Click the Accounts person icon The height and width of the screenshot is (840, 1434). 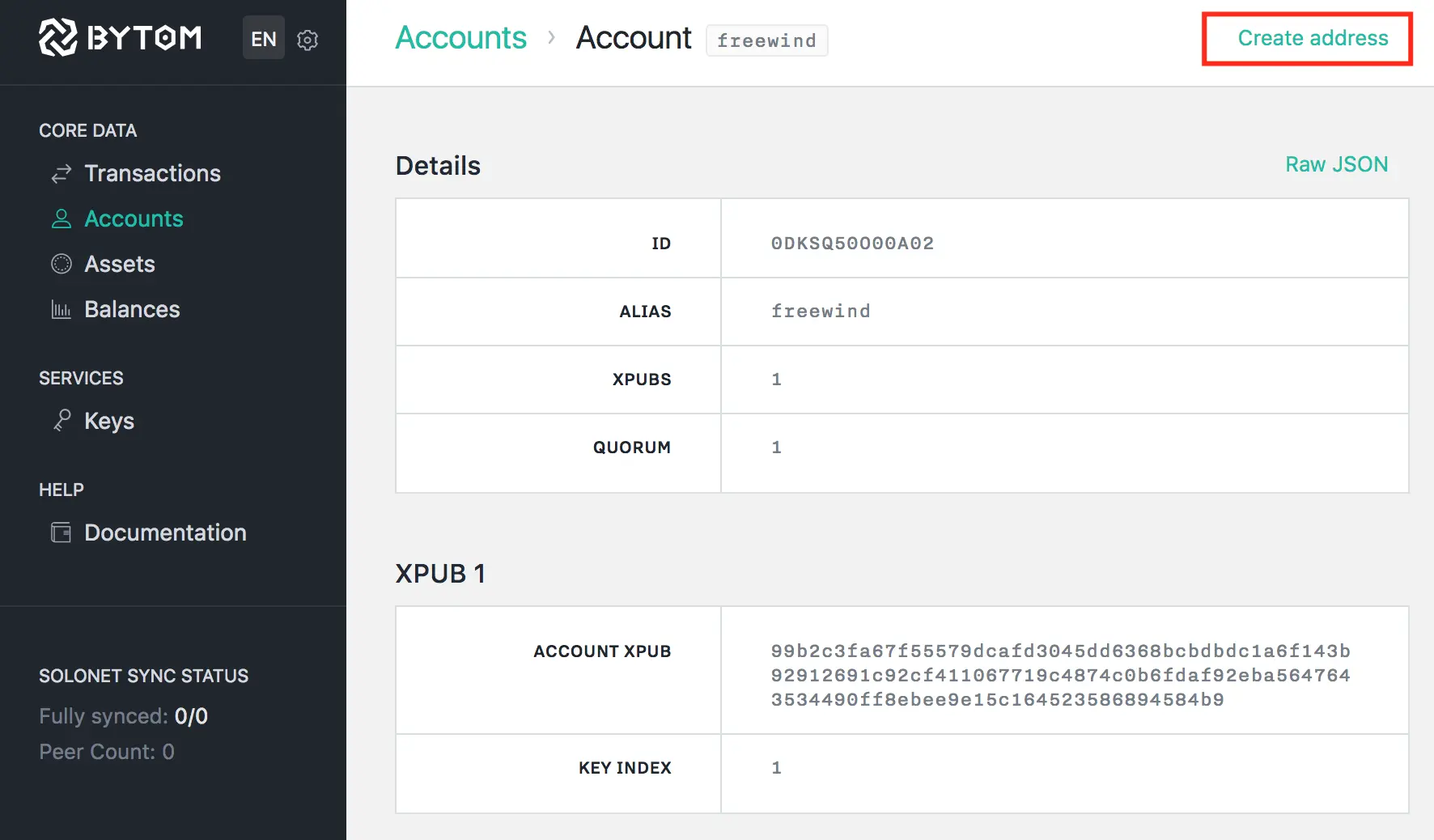click(62, 219)
